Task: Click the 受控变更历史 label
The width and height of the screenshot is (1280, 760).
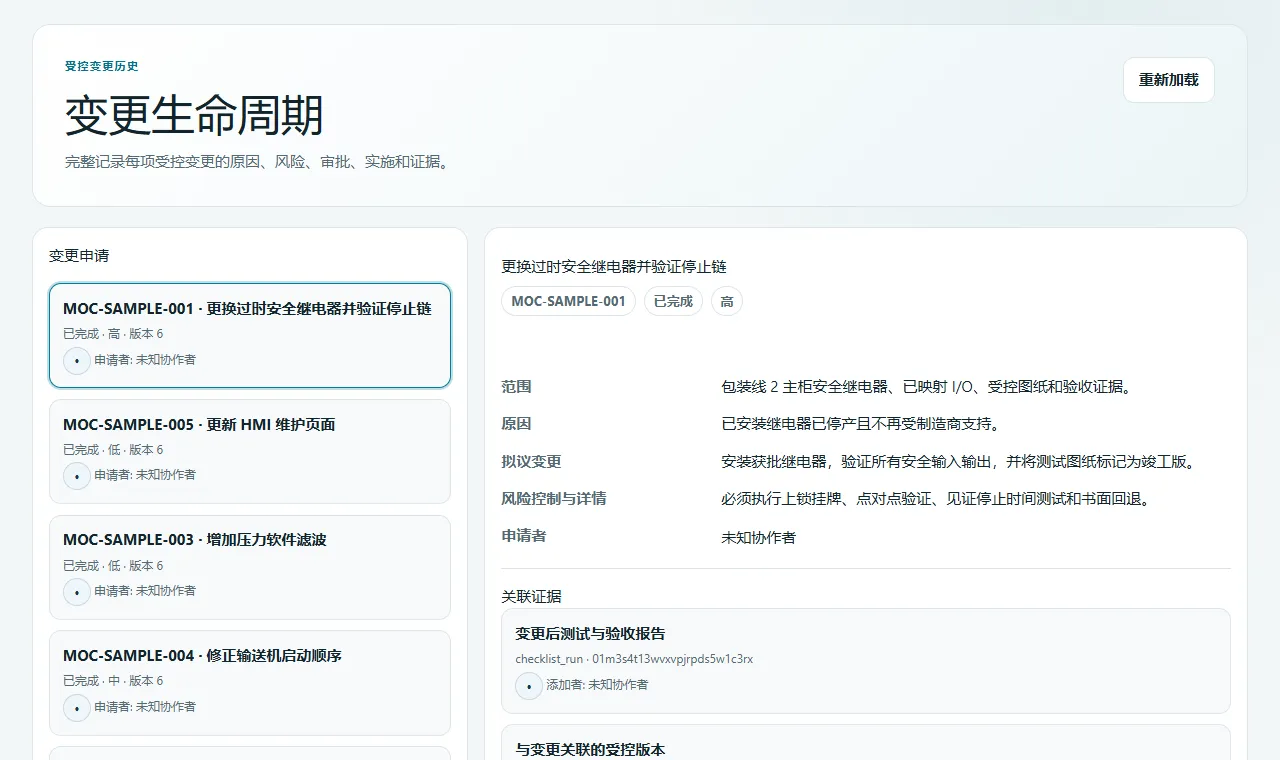Action: click(102, 66)
